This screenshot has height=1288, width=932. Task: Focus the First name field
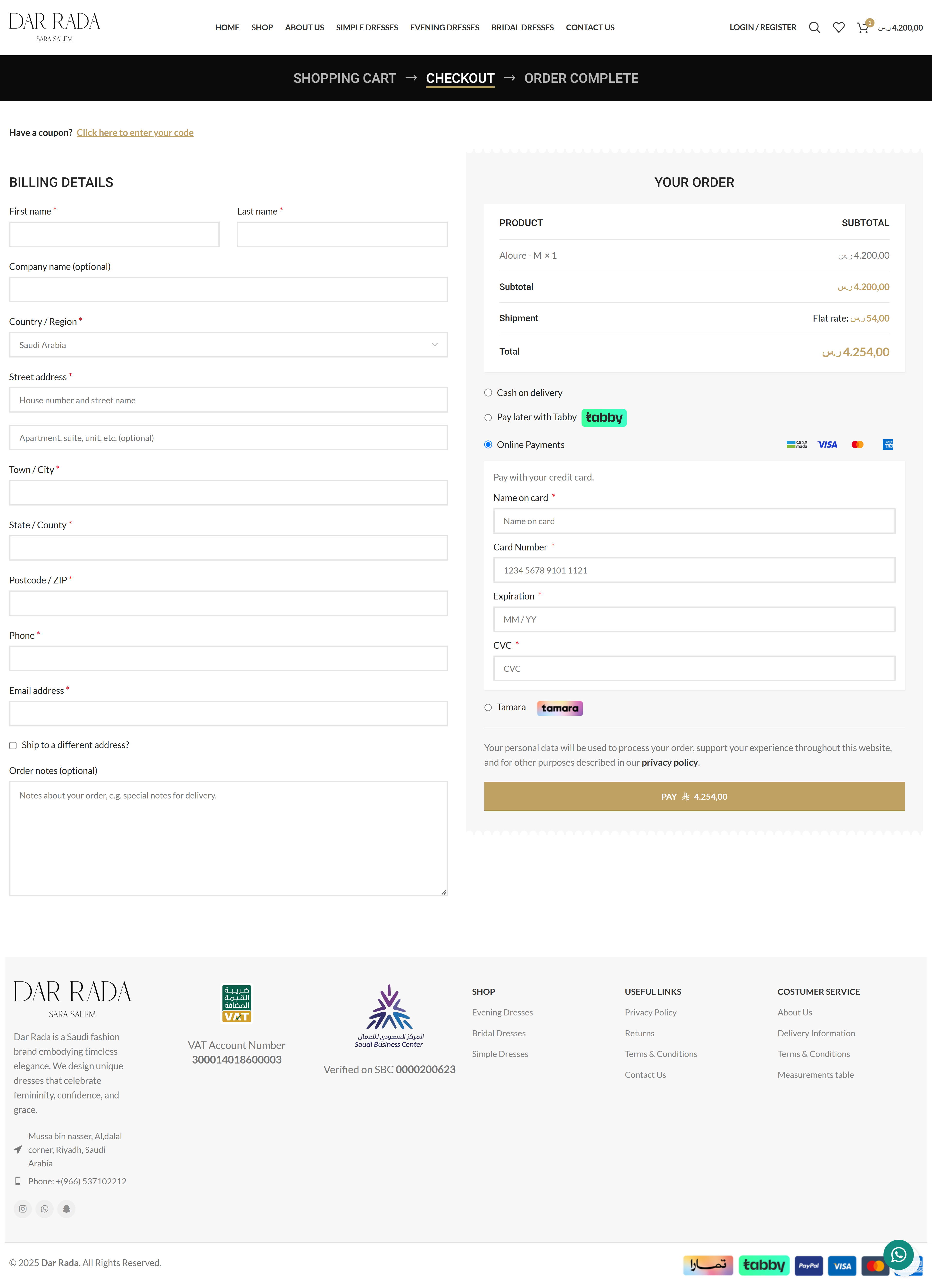[114, 234]
